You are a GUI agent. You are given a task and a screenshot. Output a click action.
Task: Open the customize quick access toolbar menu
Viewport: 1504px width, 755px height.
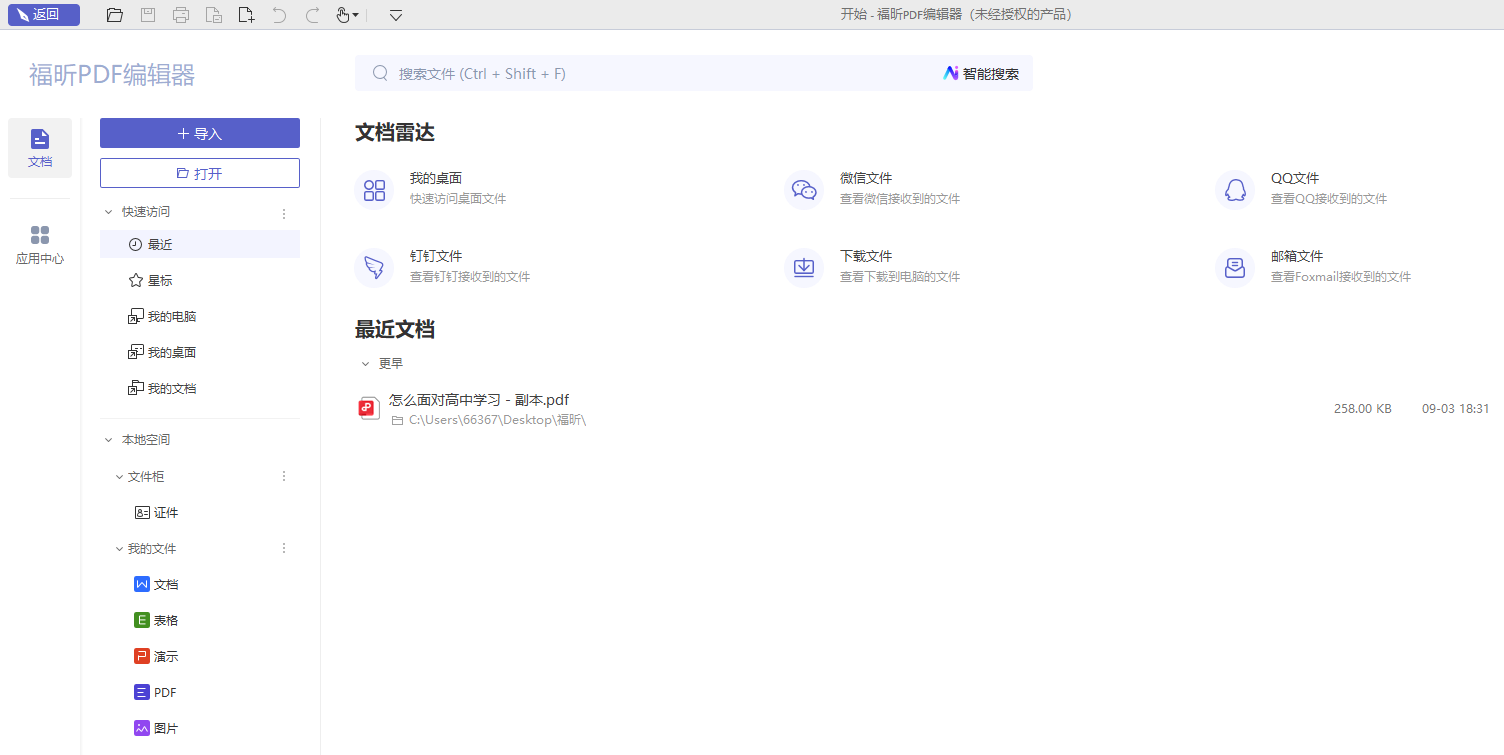pos(396,15)
